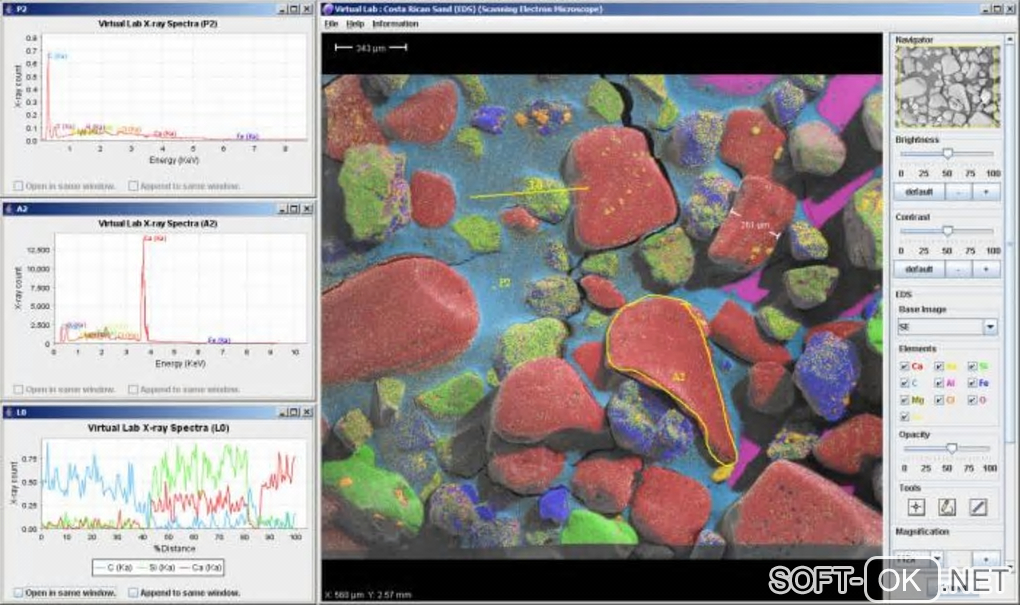1020x605 pixels.
Task: Click the P2 window title bar icon
Action: coord(8,9)
